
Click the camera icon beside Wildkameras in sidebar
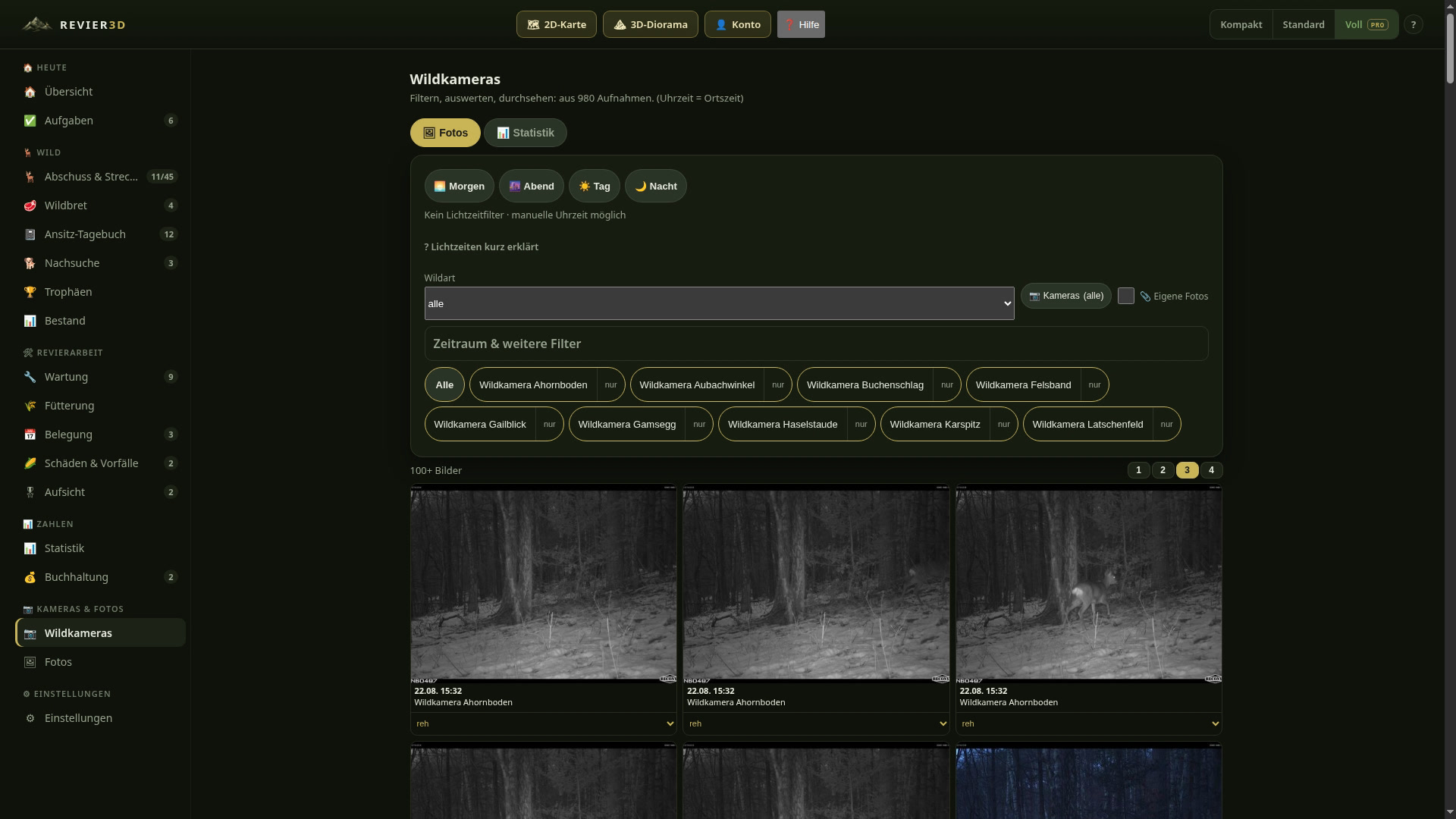coord(30,633)
